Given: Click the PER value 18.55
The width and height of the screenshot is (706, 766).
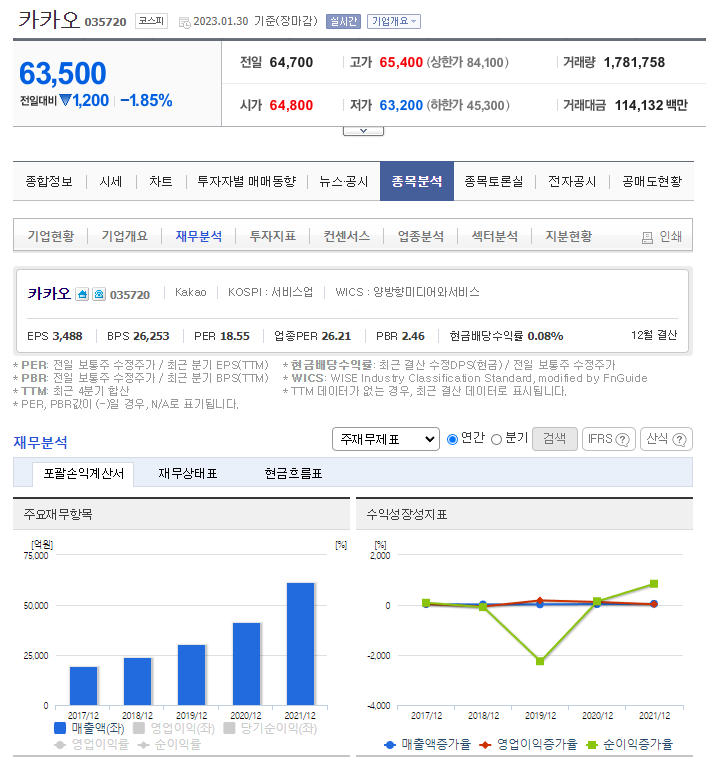Looking at the screenshot, I should pyautogui.click(x=235, y=337).
